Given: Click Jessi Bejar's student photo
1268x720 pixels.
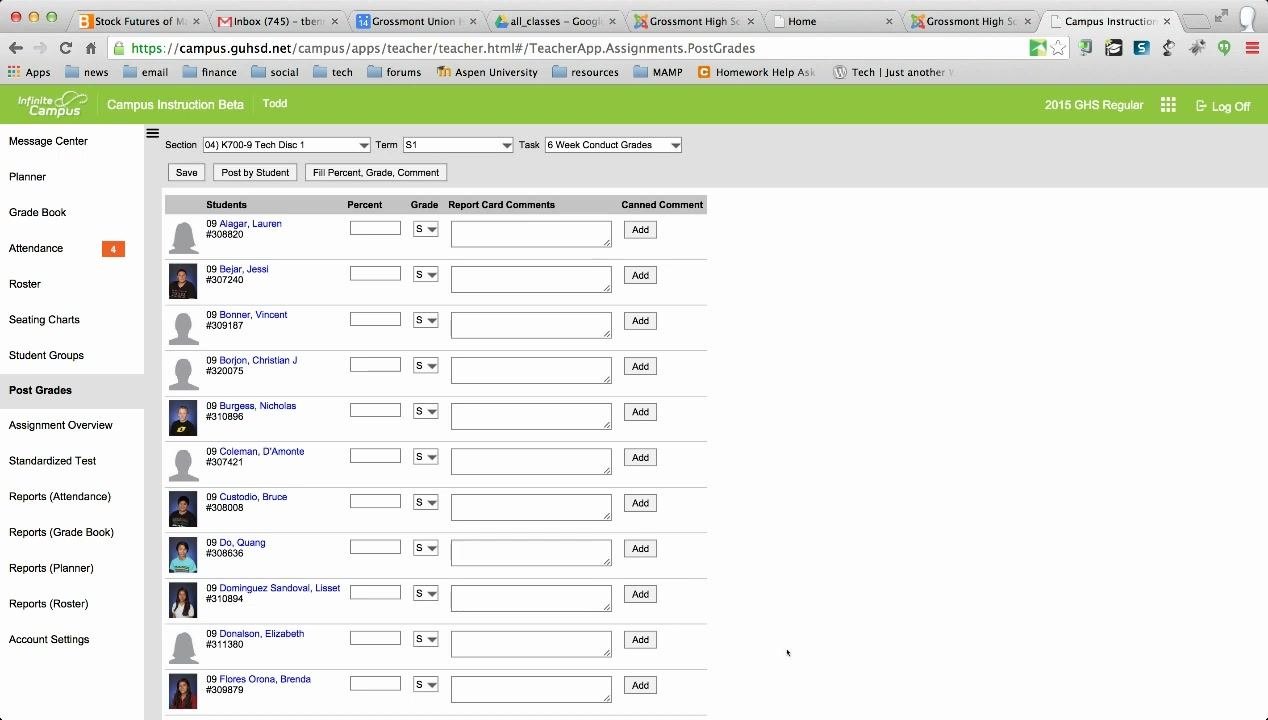Looking at the screenshot, I should point(183,282).
